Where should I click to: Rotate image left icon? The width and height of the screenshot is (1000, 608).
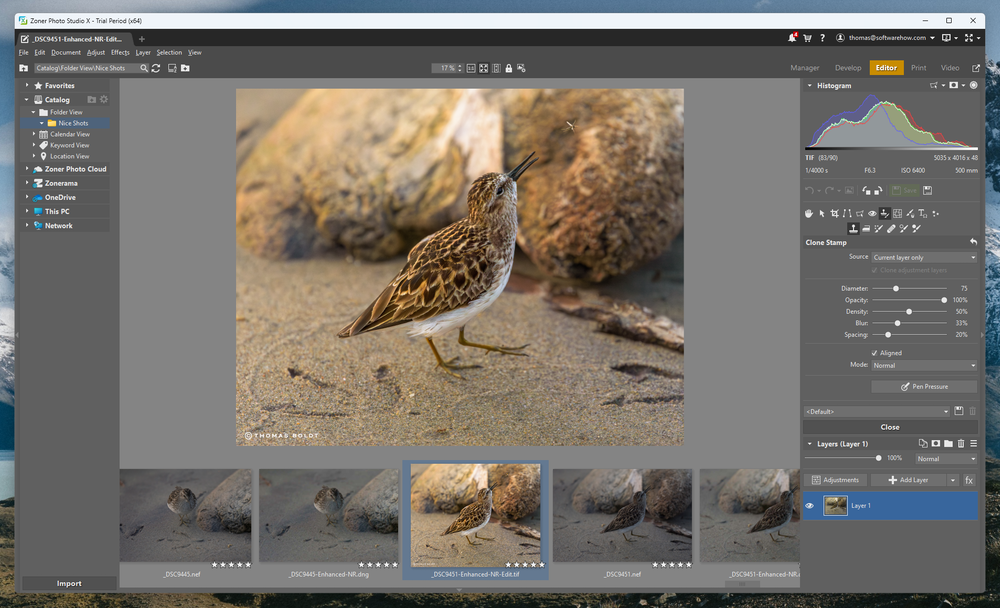[x=866, y=190]
